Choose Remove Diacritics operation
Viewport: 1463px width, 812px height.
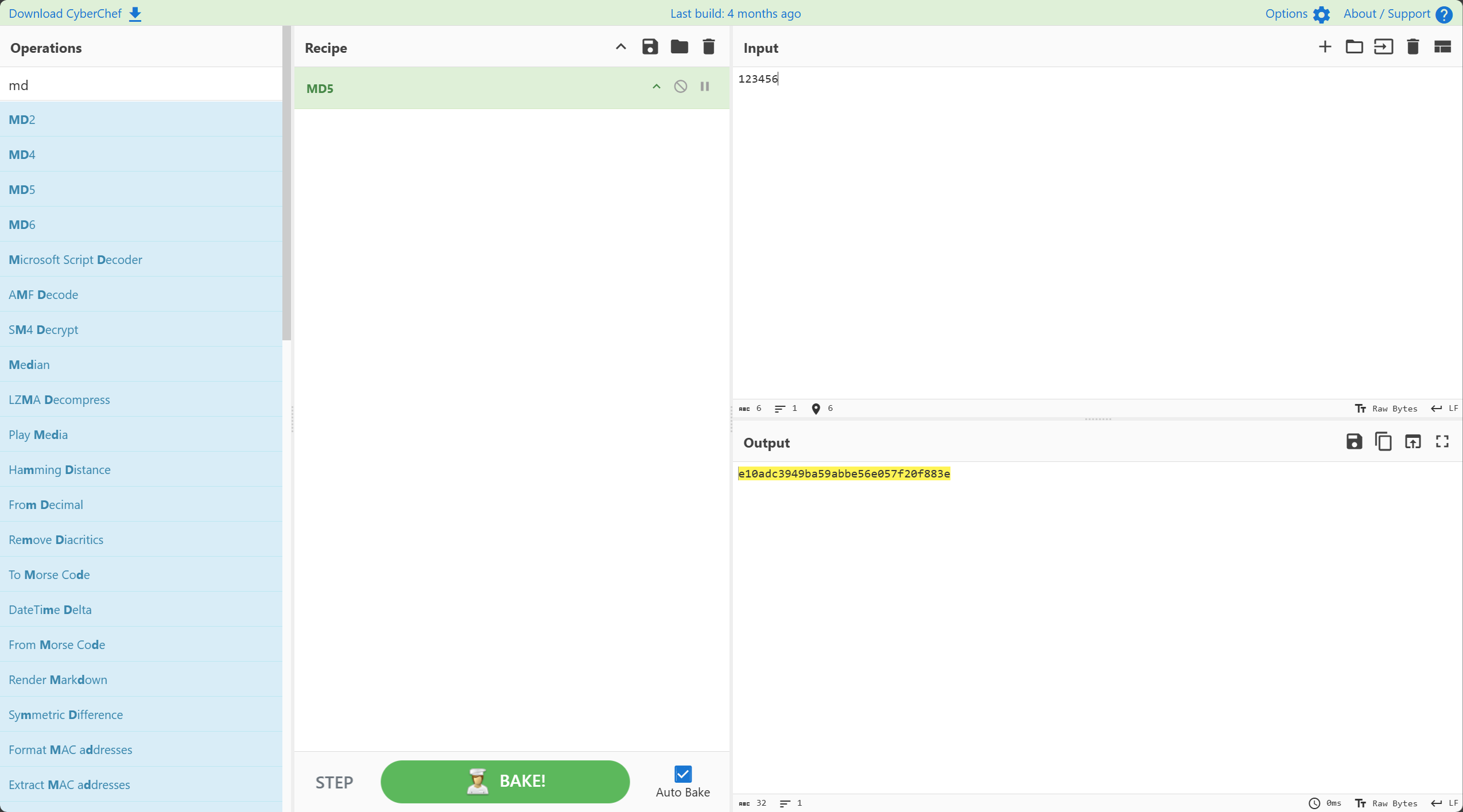[x=141, y=539]
